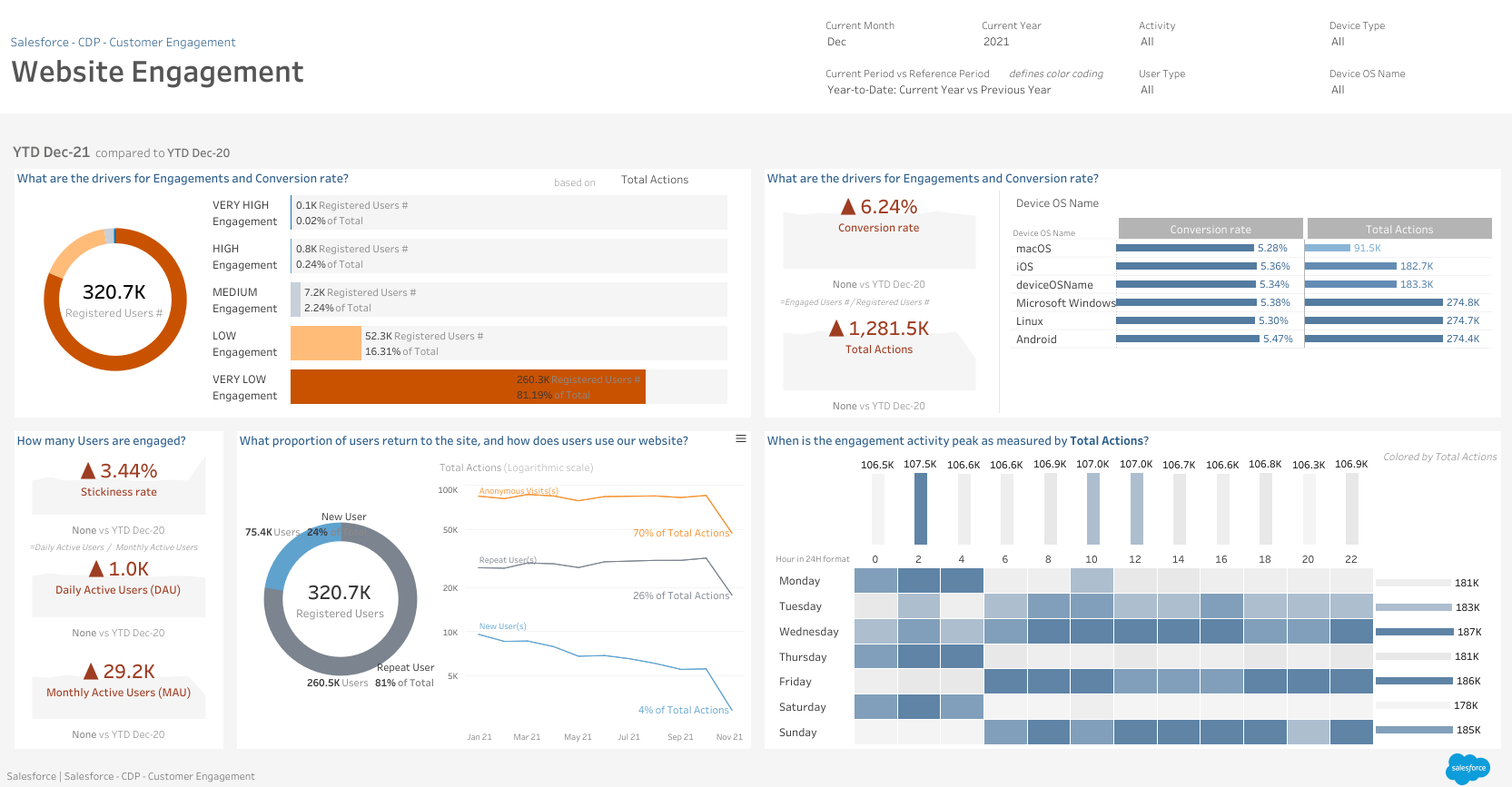Click the macOS 91.5K total actions bar
This screenshot has width=1512, height=787.
coord(1328,248)
